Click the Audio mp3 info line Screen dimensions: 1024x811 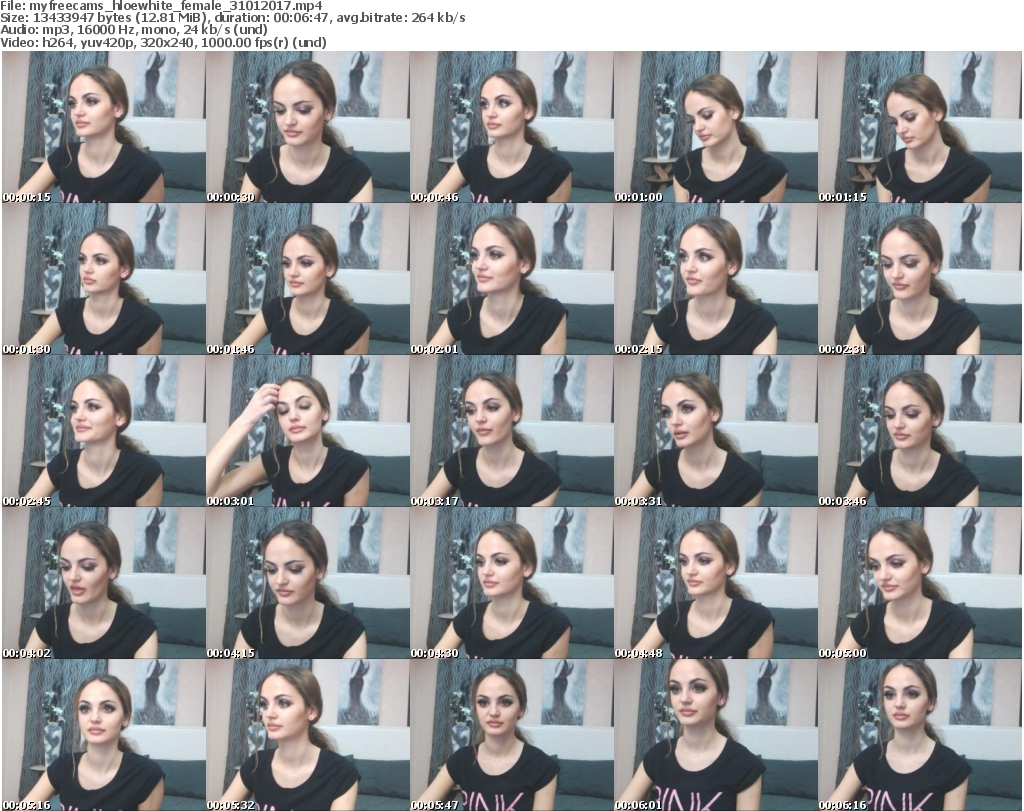134,30
